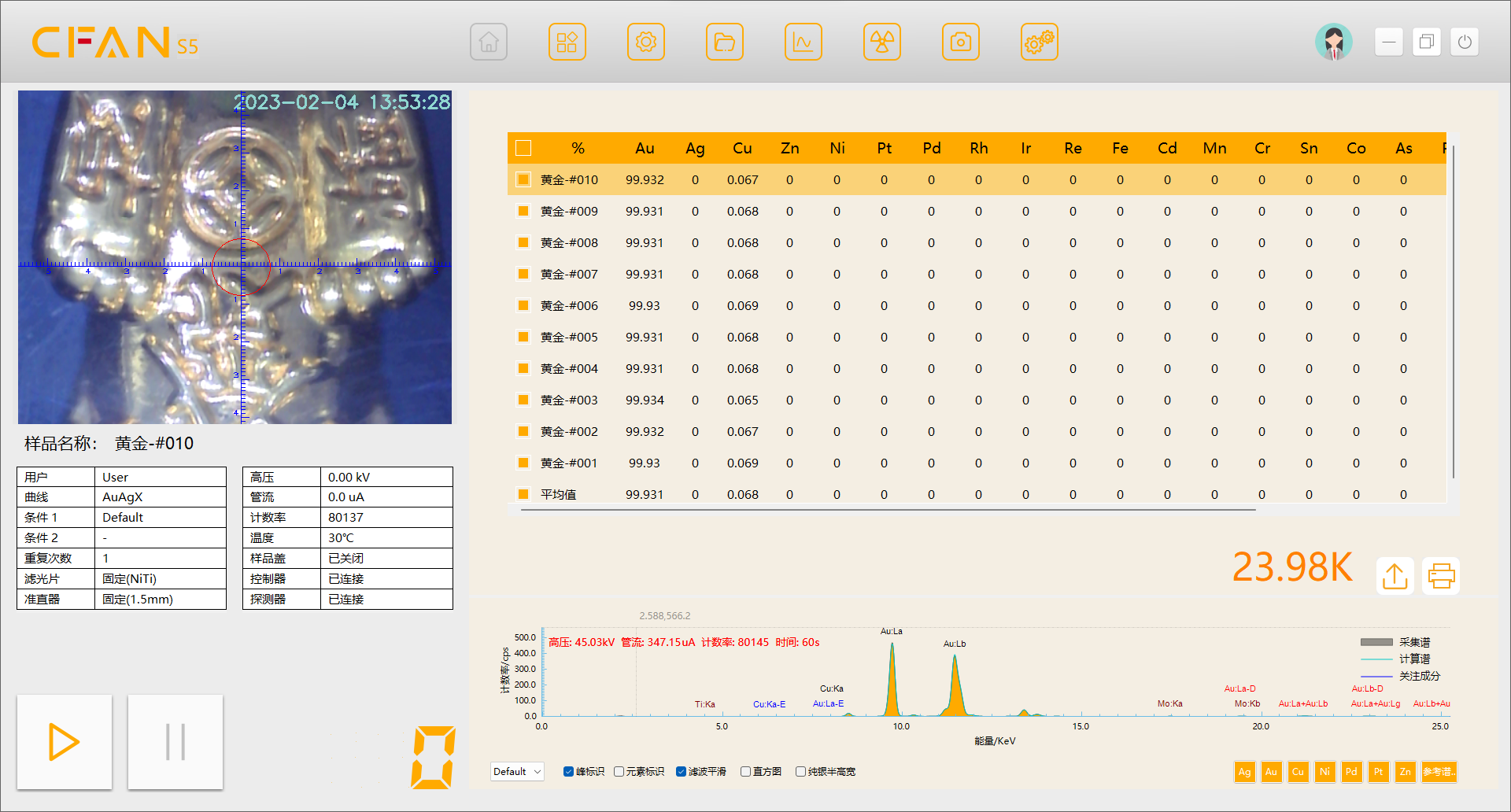
Task: Toggle checkbox for row 黄金-#003
Action: pyautogui.click(x=523, y=400)
